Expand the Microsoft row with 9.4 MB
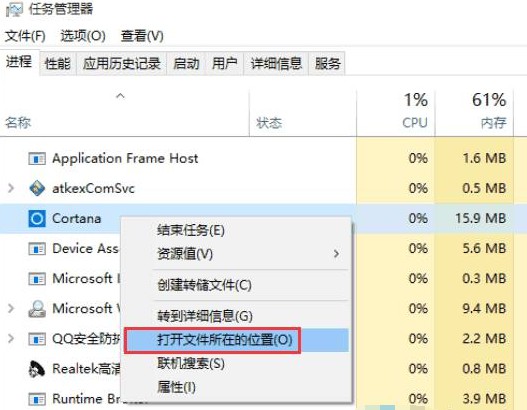This screenshot has width=527, height=410. pyautogui.click(x=11, y=309)
